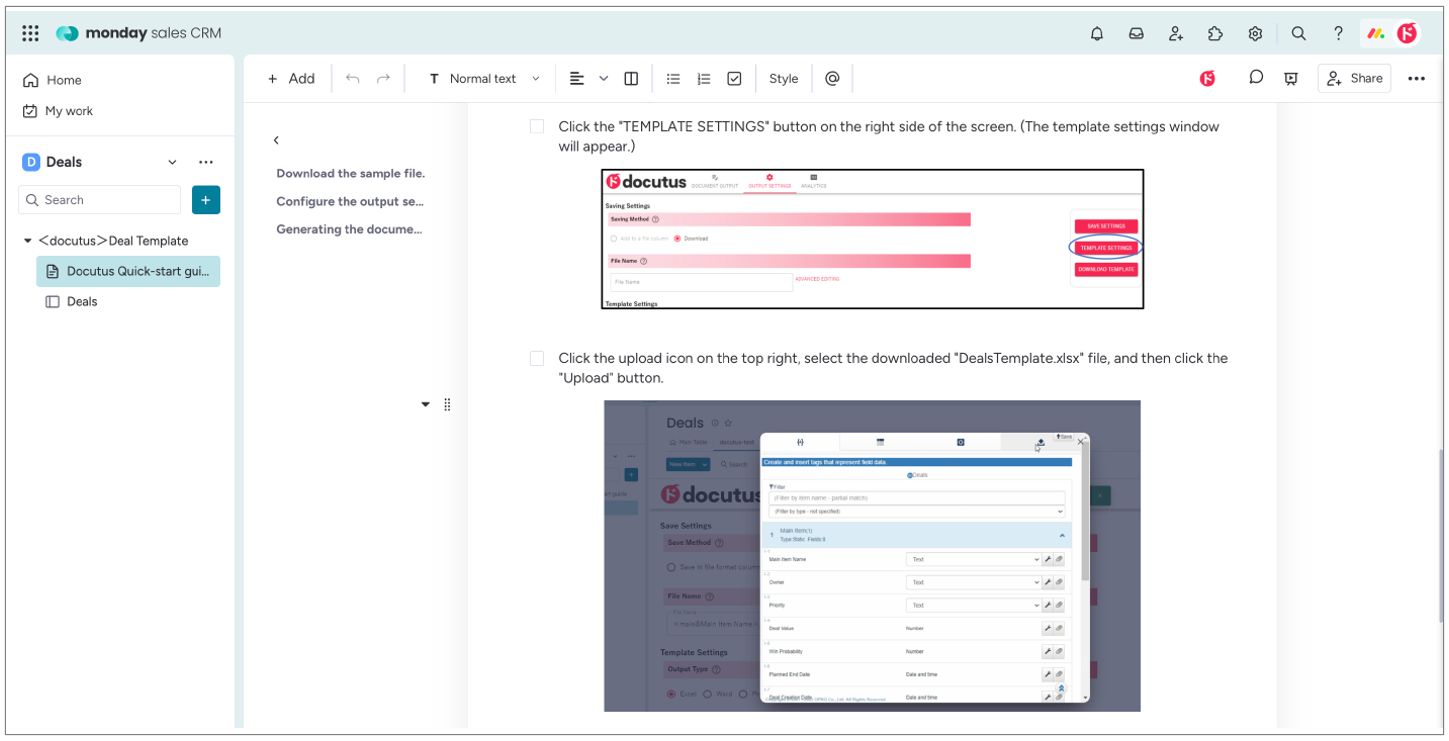
Task: Open the Normal text style dropdown
Action: pos(485,79)
